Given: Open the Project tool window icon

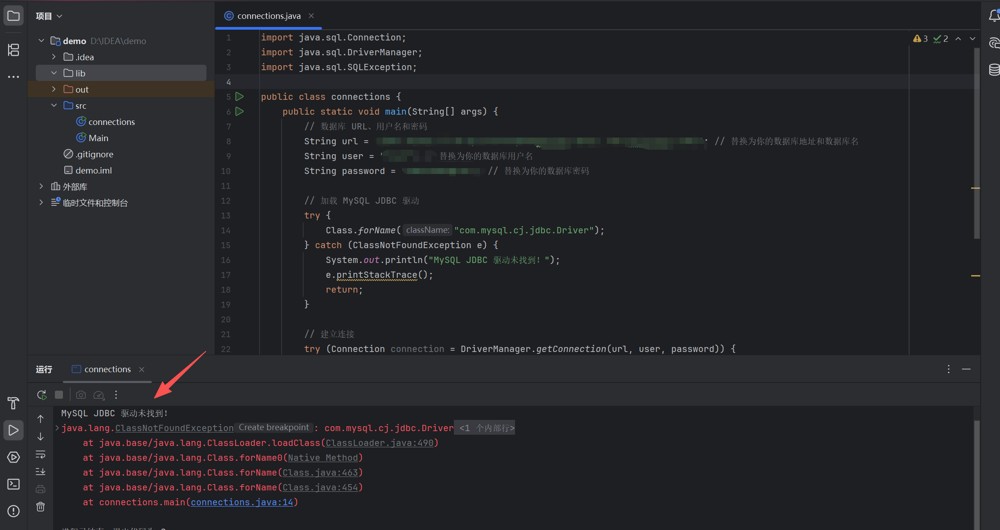Looking at the screenshot, I should pos(13,15).
